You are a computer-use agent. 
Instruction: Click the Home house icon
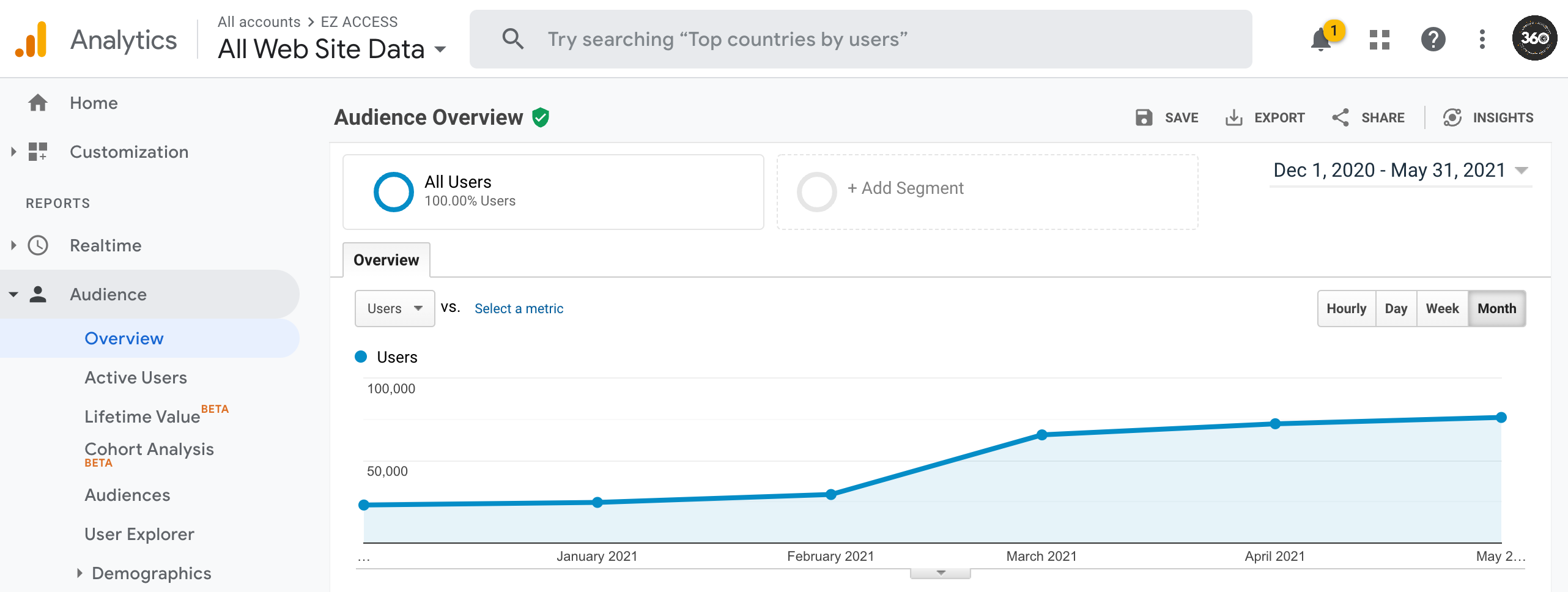[38, 103]
